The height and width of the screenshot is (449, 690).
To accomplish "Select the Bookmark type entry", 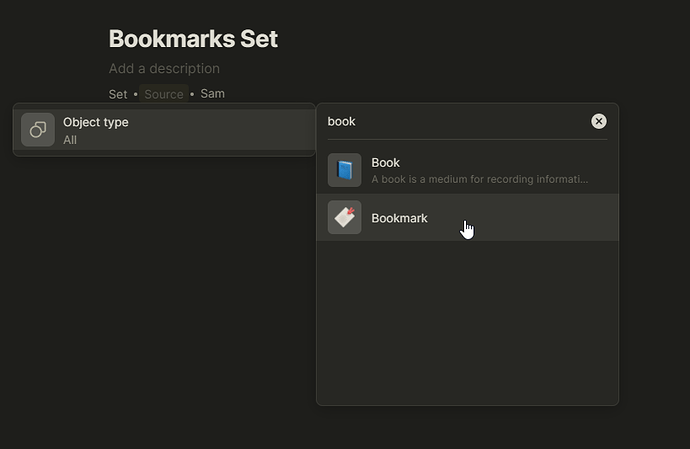I will tap(467, 217).
